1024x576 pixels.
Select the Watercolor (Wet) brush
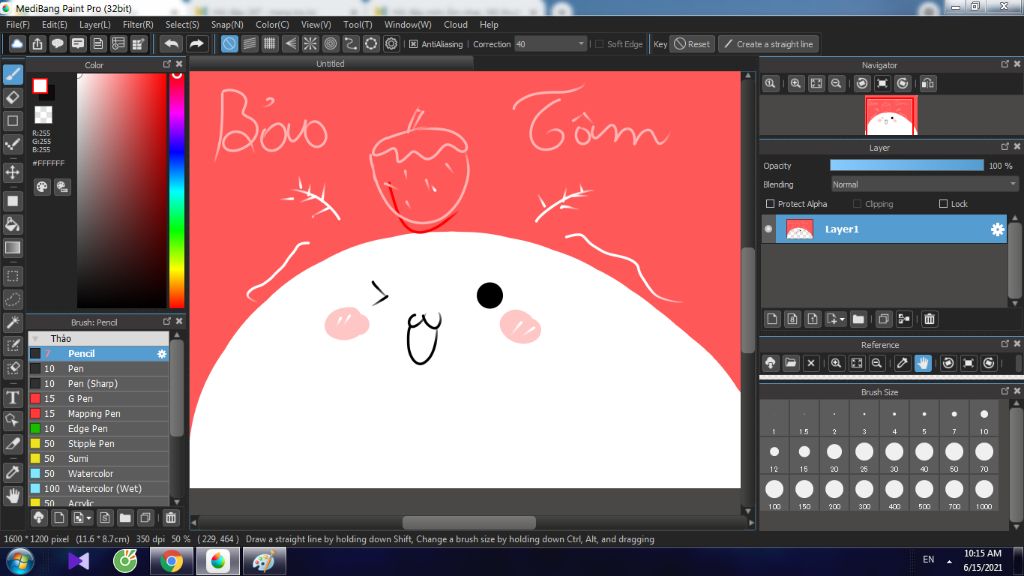[99, 488]
